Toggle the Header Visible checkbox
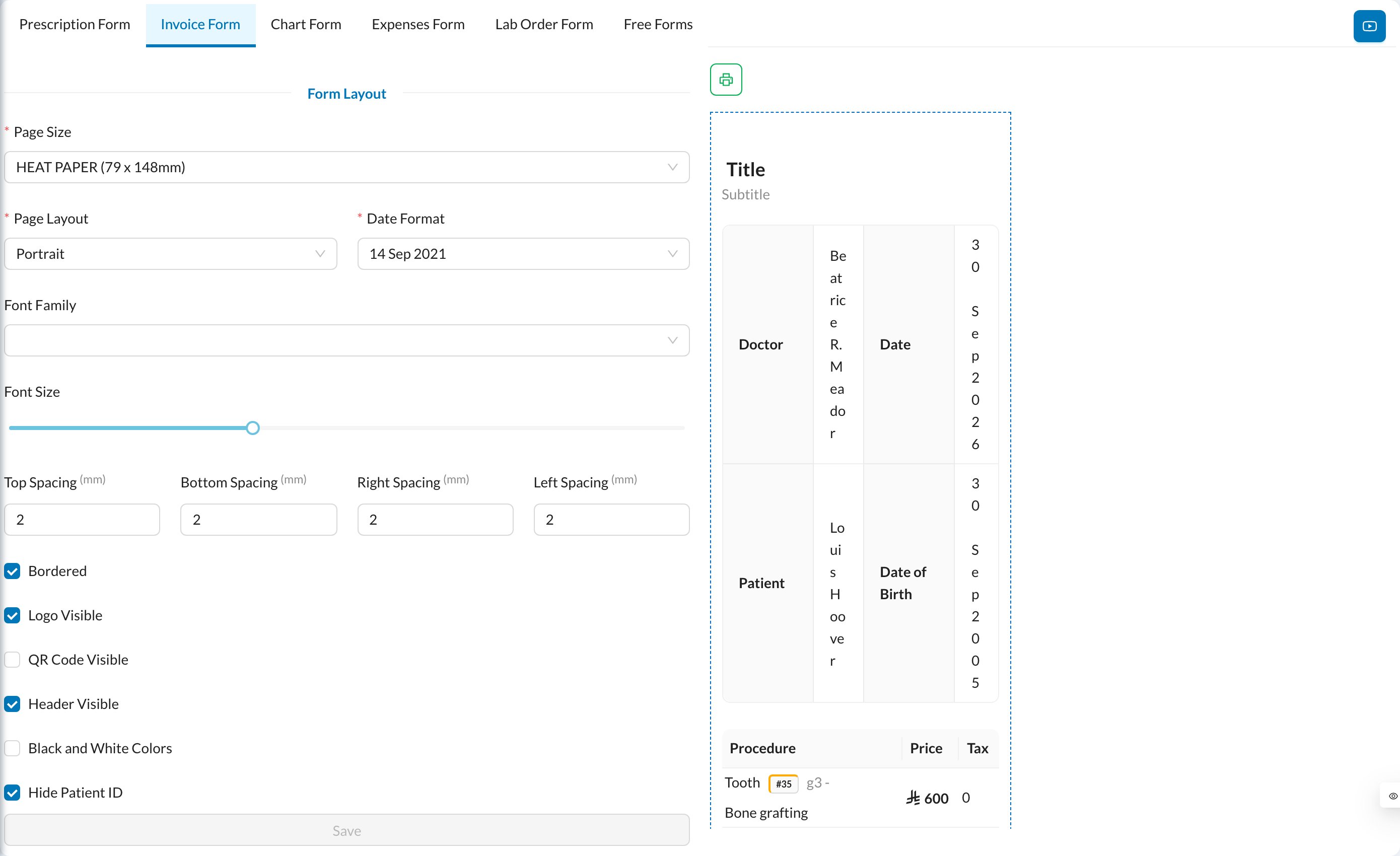1400x856 pixels. (13, 704)
